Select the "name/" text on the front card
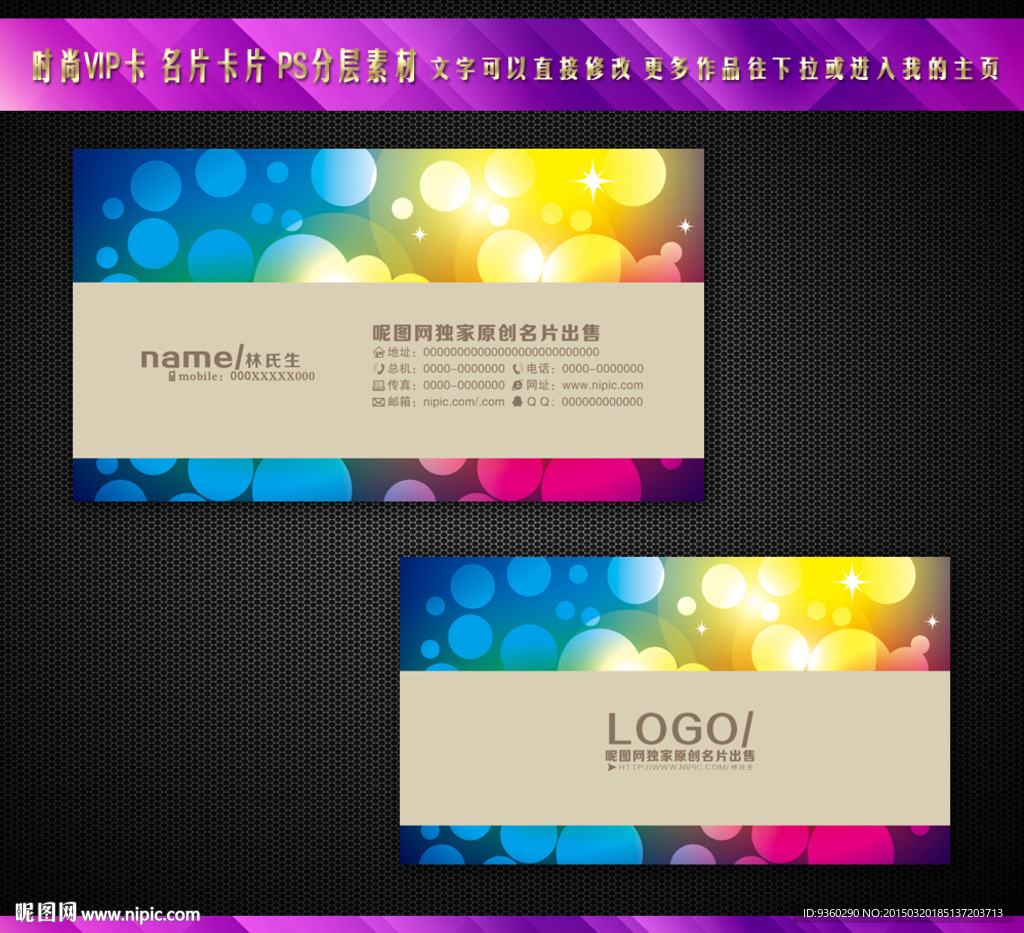 click(x=192, y=358)
